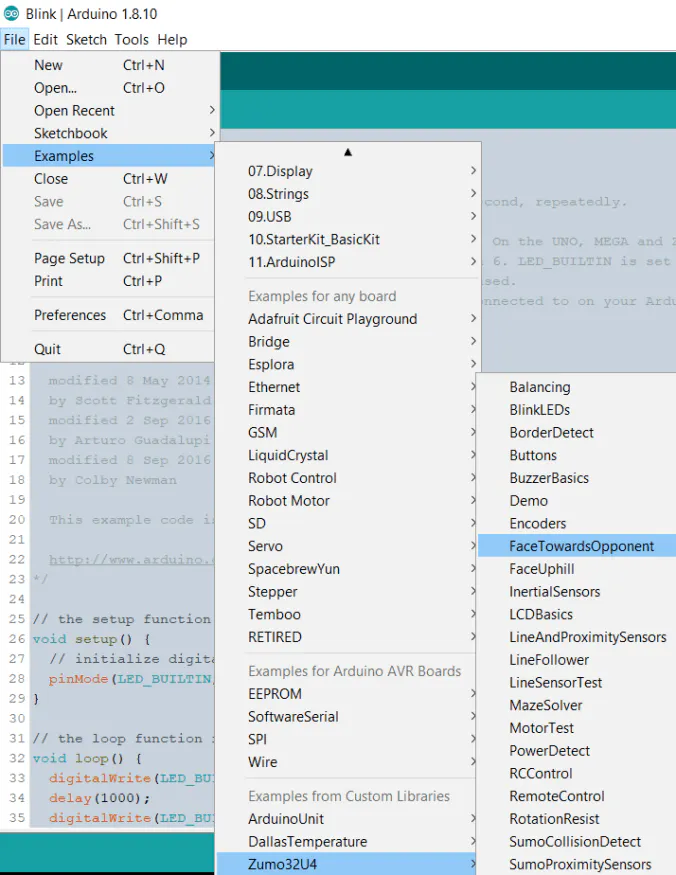Open the FaceUphill example

tap(577, 569)
